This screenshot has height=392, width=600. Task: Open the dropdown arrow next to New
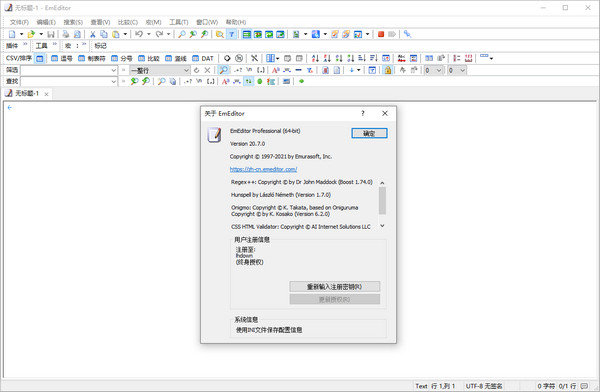click(21, 34)
